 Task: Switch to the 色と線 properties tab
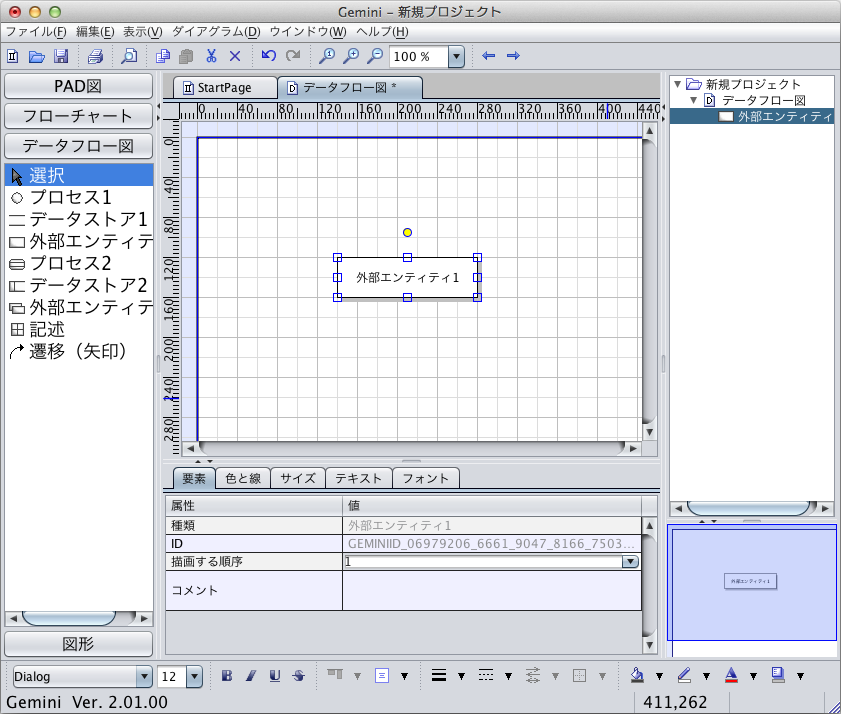(x=243, y=479)
